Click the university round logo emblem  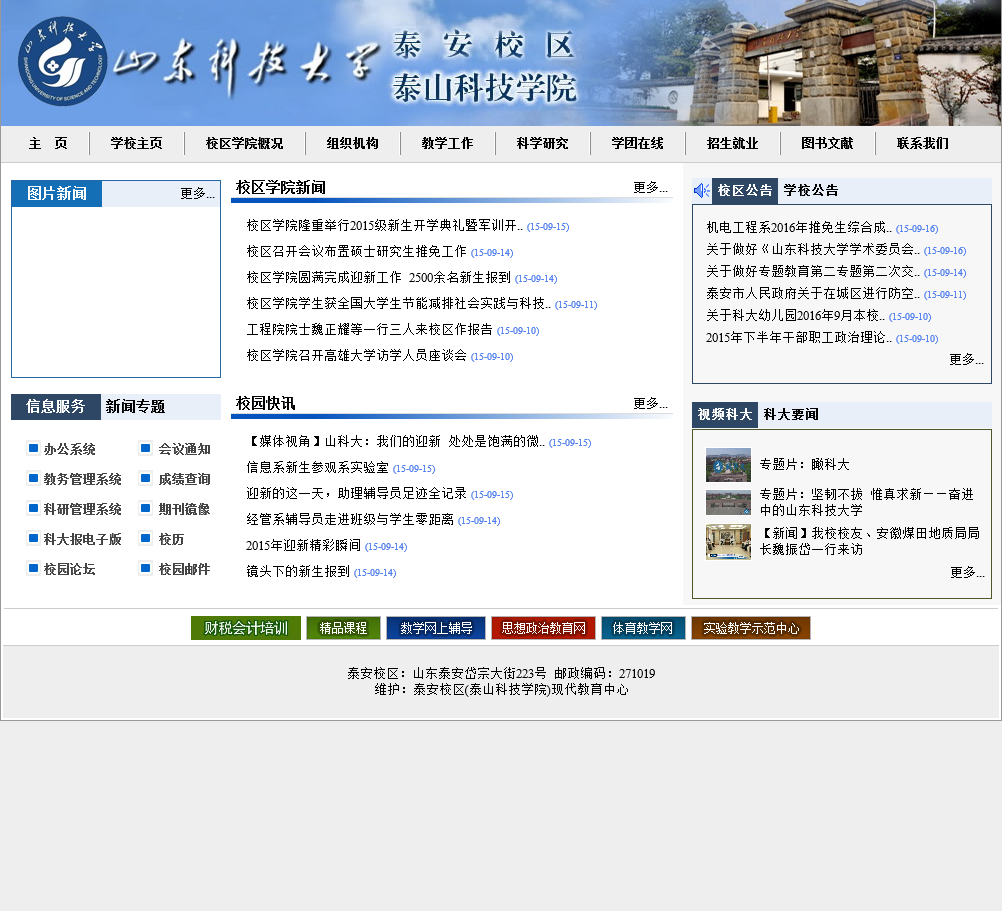pos(62,61)
